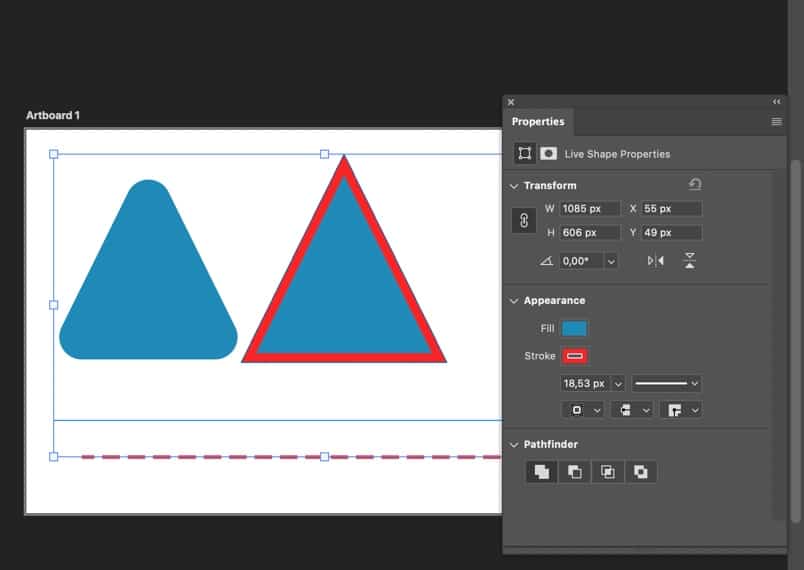
Task: Open the Properties panel menu
Action: pos(776,121)
